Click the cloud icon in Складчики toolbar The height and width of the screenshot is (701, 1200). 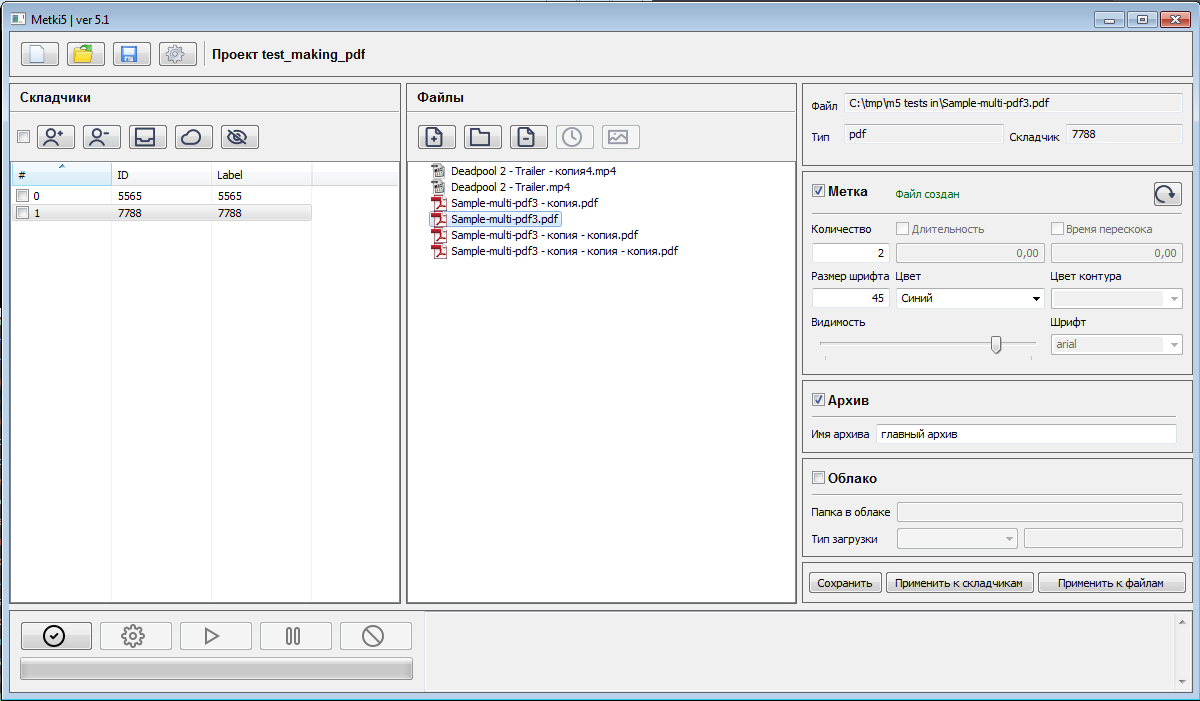coord(194,137)
